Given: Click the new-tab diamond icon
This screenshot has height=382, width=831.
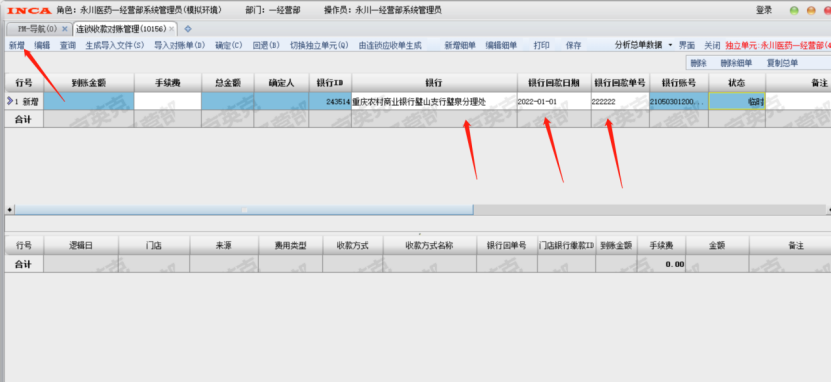Looking at the screenshot, I should pos(188,29).
